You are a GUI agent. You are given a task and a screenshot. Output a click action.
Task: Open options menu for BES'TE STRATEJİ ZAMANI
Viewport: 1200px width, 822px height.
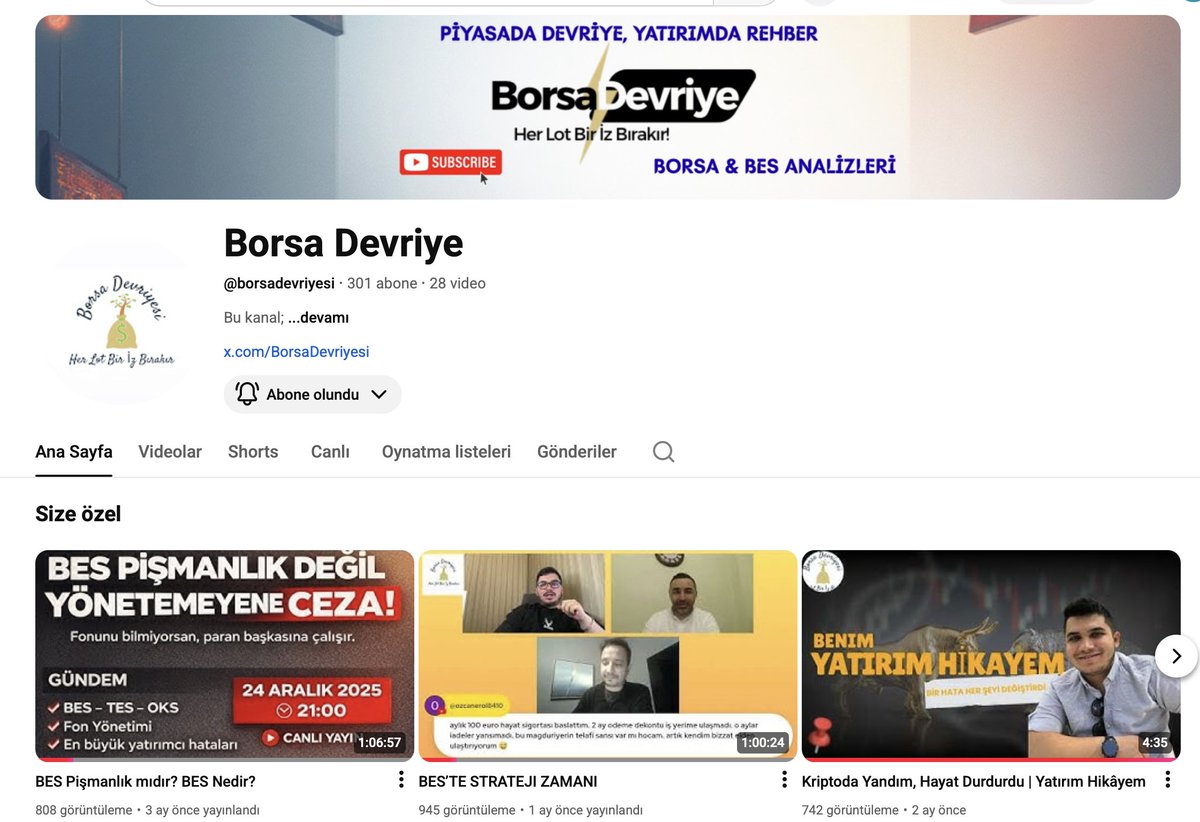click(783, 779)
